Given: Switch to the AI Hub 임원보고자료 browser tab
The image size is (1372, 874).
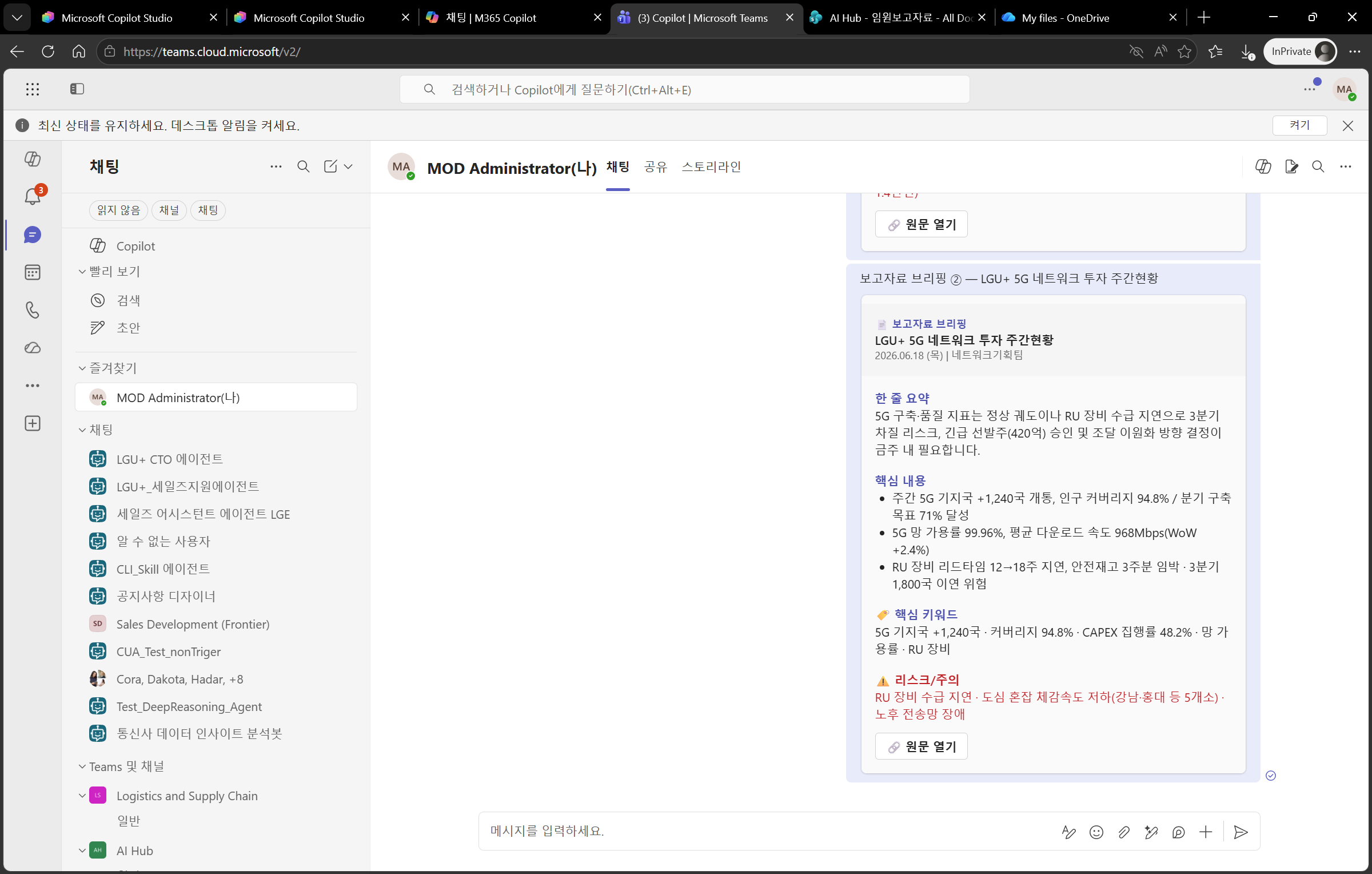Looking at the screenshot, I should (x=899, y=18).
